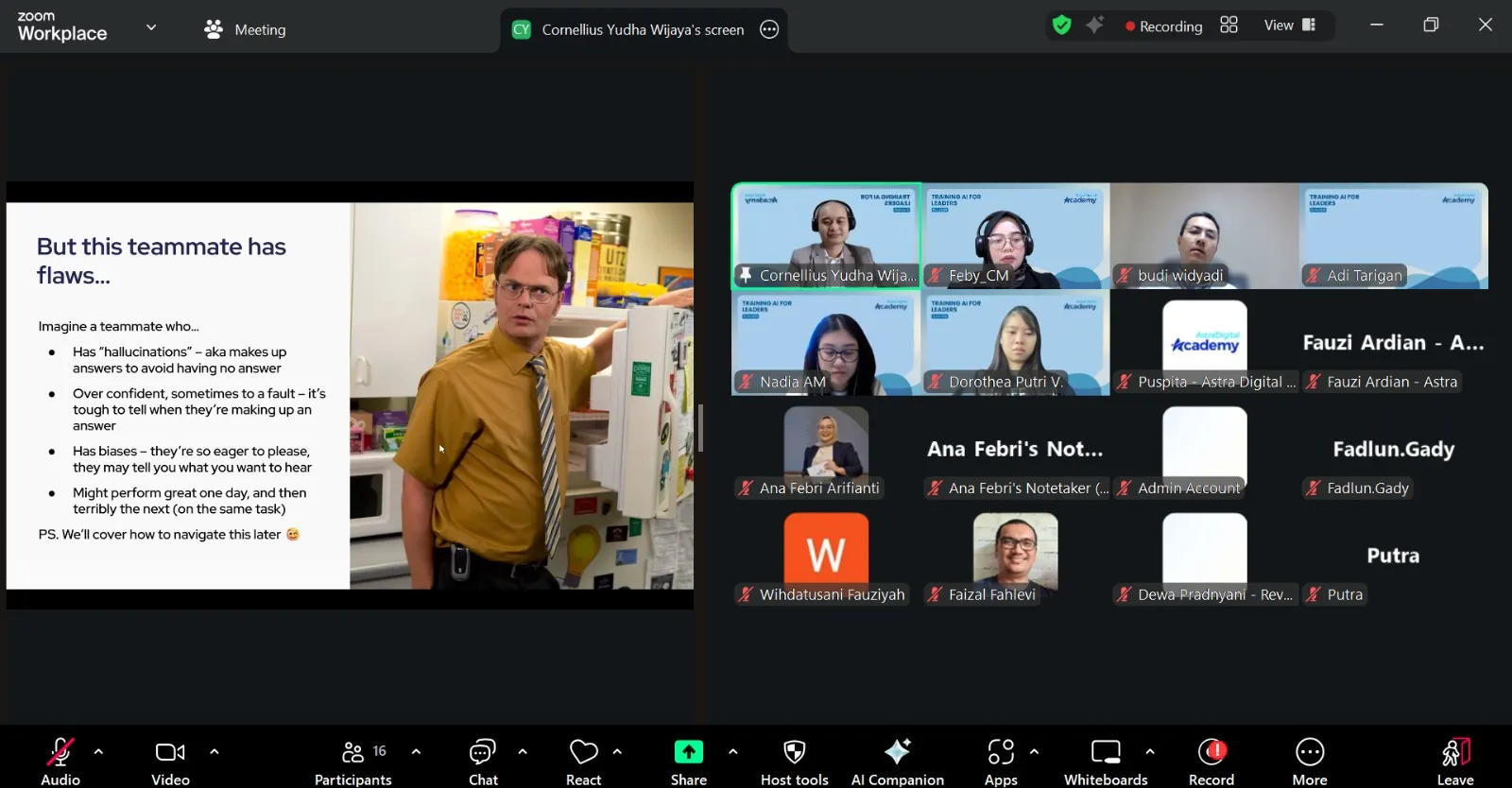Image resolution: width=1512 pixels, height=788 pixels.
Task: Click the Record button
Action: coord(1211,761)
